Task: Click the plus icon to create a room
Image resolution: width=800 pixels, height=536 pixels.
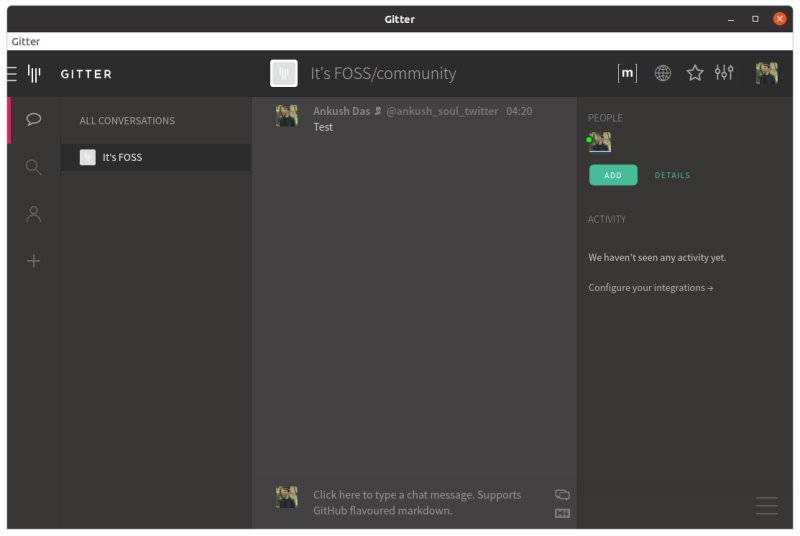Action: pos(34,261)
